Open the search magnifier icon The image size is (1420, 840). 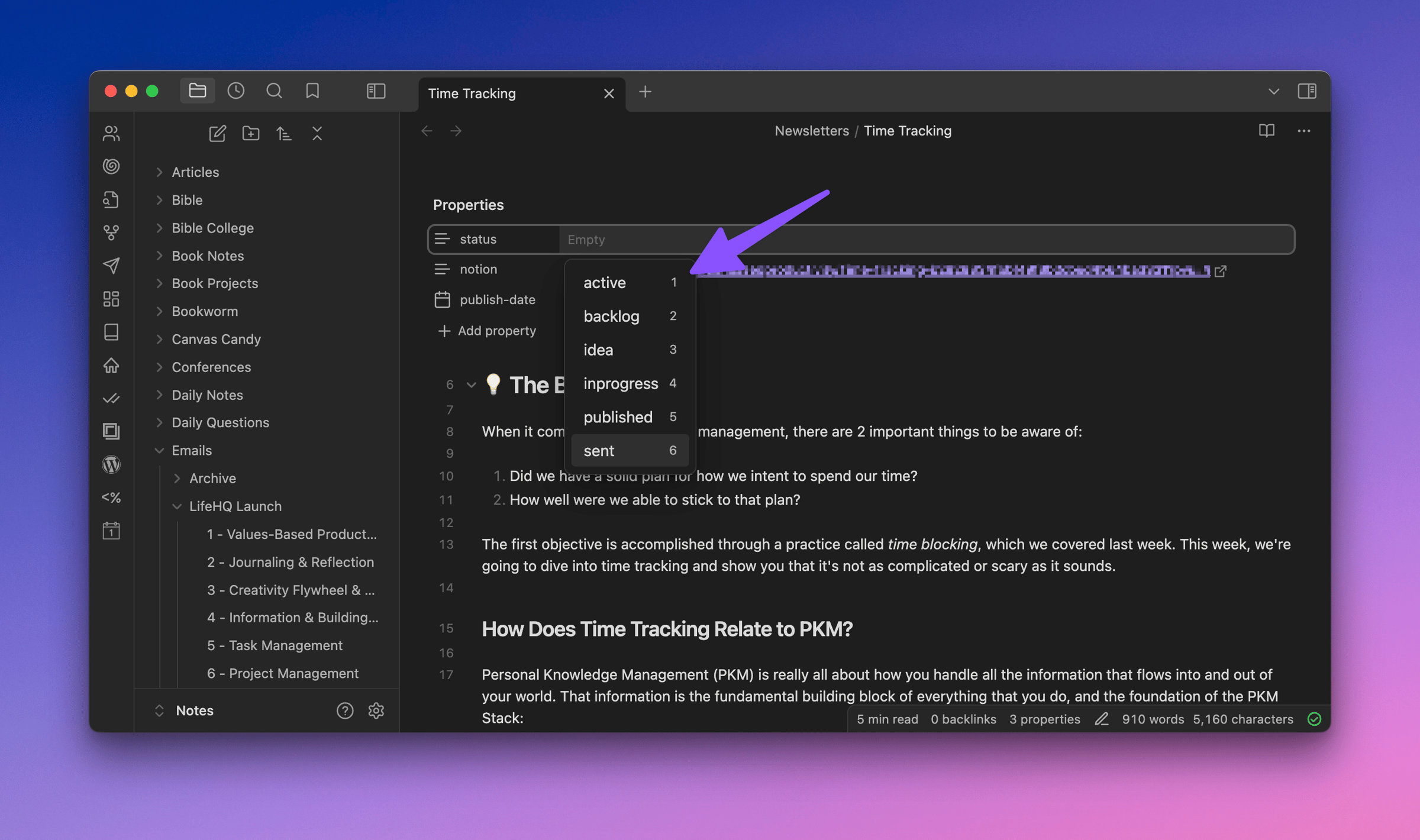coord(274,91)
